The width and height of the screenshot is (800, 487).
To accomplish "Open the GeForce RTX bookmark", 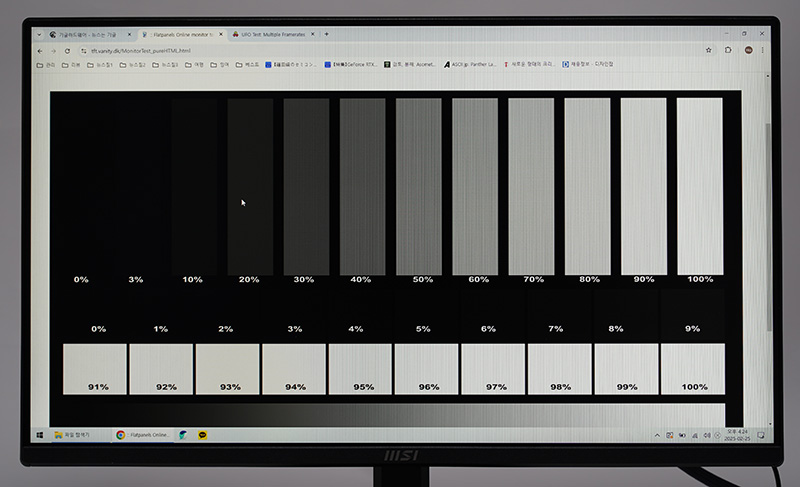I will (x=351, y=65).
